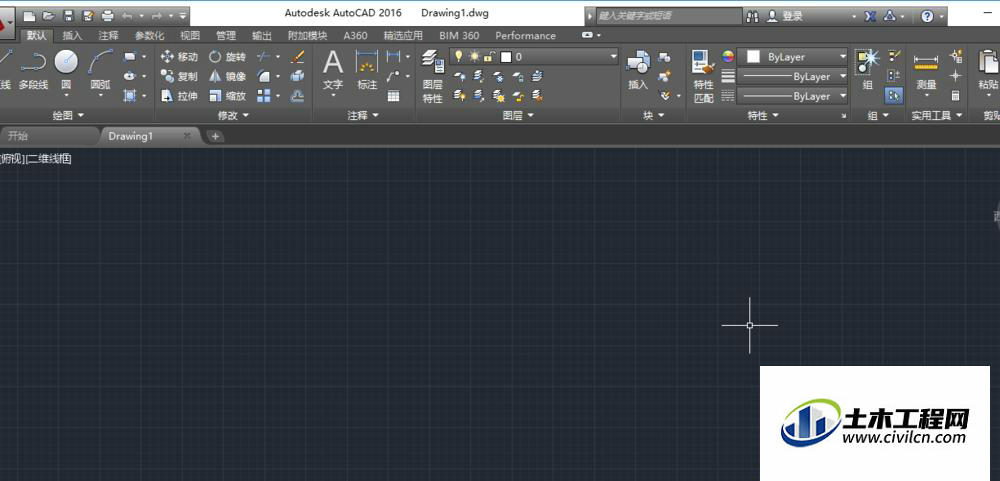The height and width of the screenshot is (481, 1000).
Task: Click the New drawing icon in quick access toolbar
Action: coord(29,15)
